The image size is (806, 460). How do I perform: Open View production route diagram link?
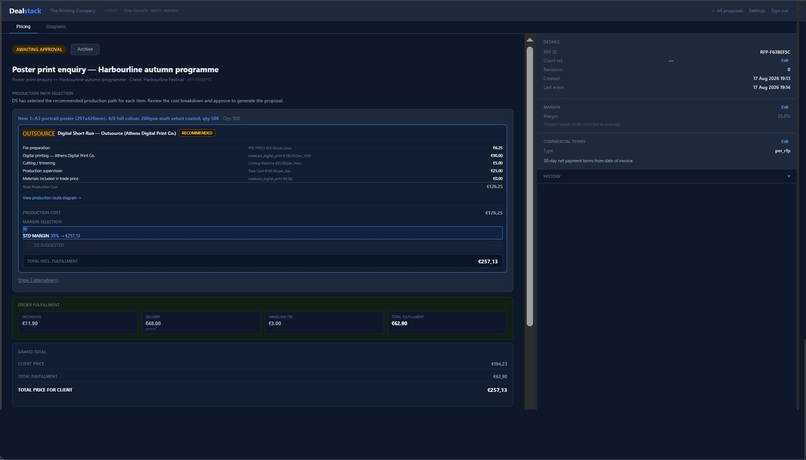coord(52,198)
